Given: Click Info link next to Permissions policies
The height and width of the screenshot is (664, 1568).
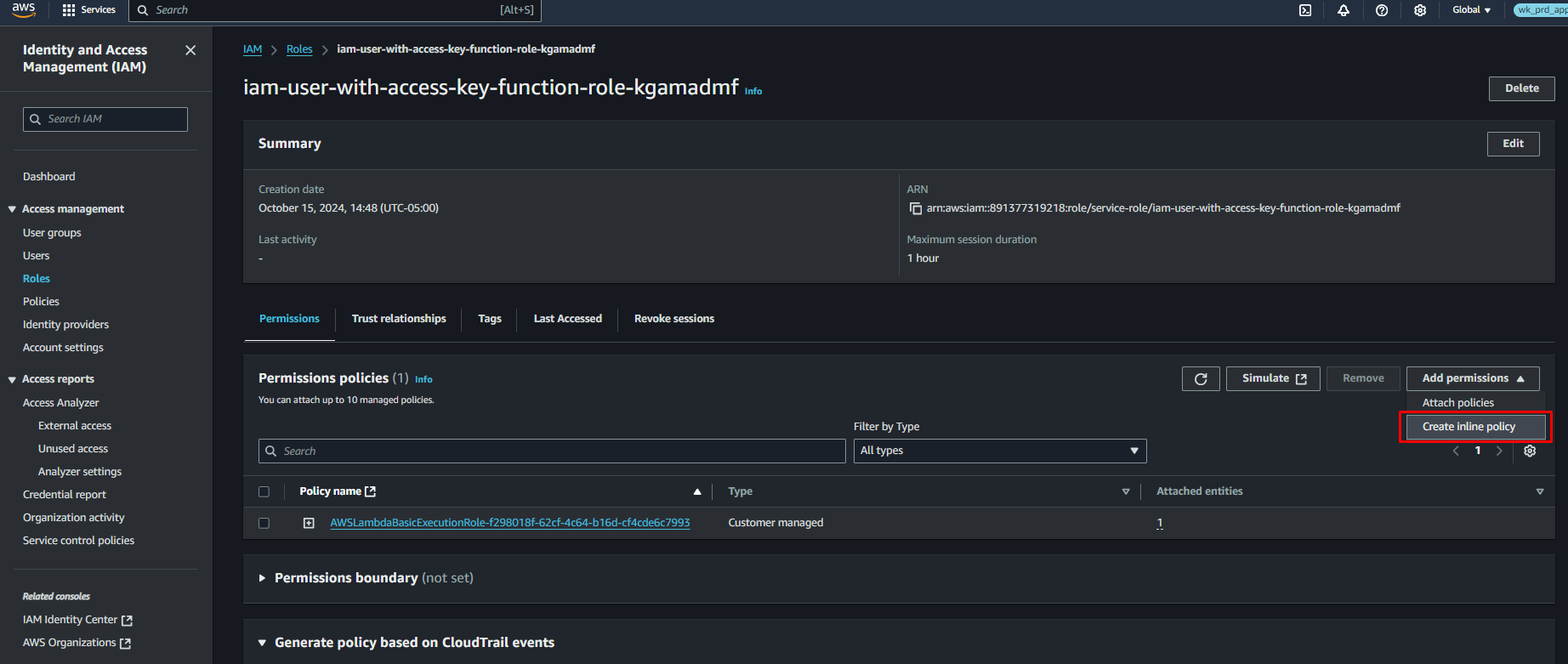Looking at the screenshot, I should pyautogui.click(x=423, y=379).
